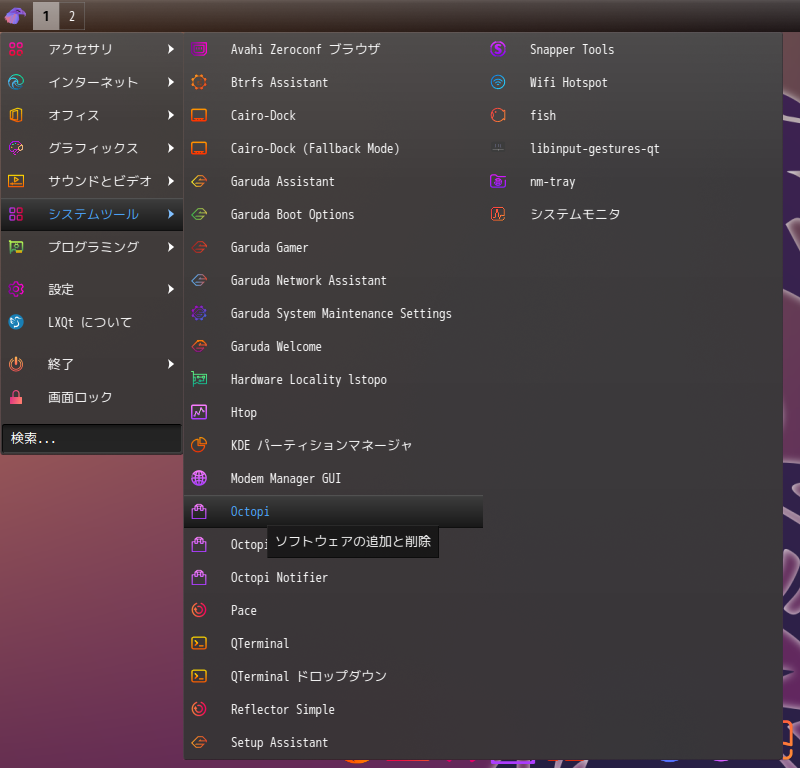Expand the サウンドとビデオ submenu arrow
The image size is (800, 768).
pos(171,181)
